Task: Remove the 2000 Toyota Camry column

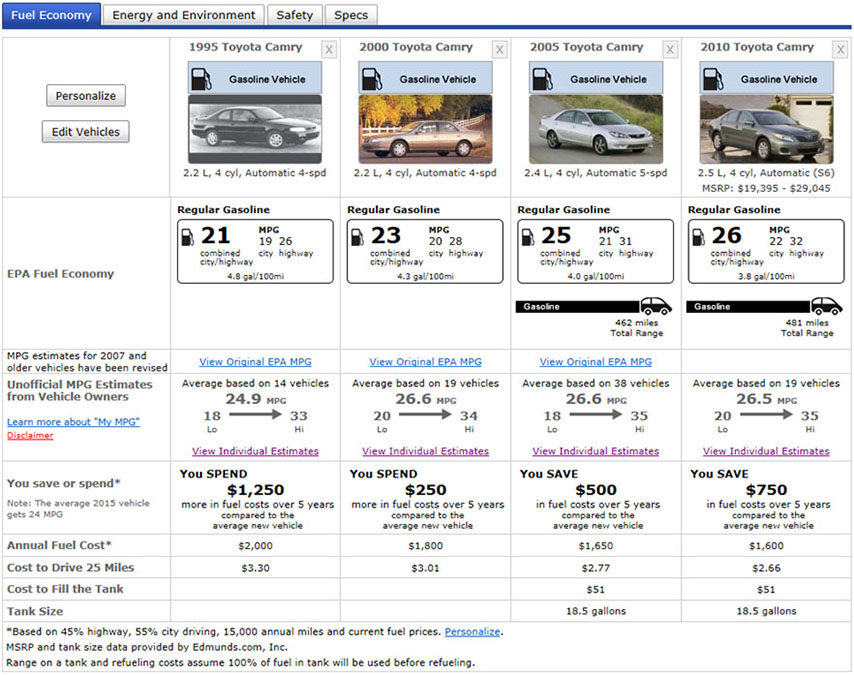Action: [x=499, y=49]
